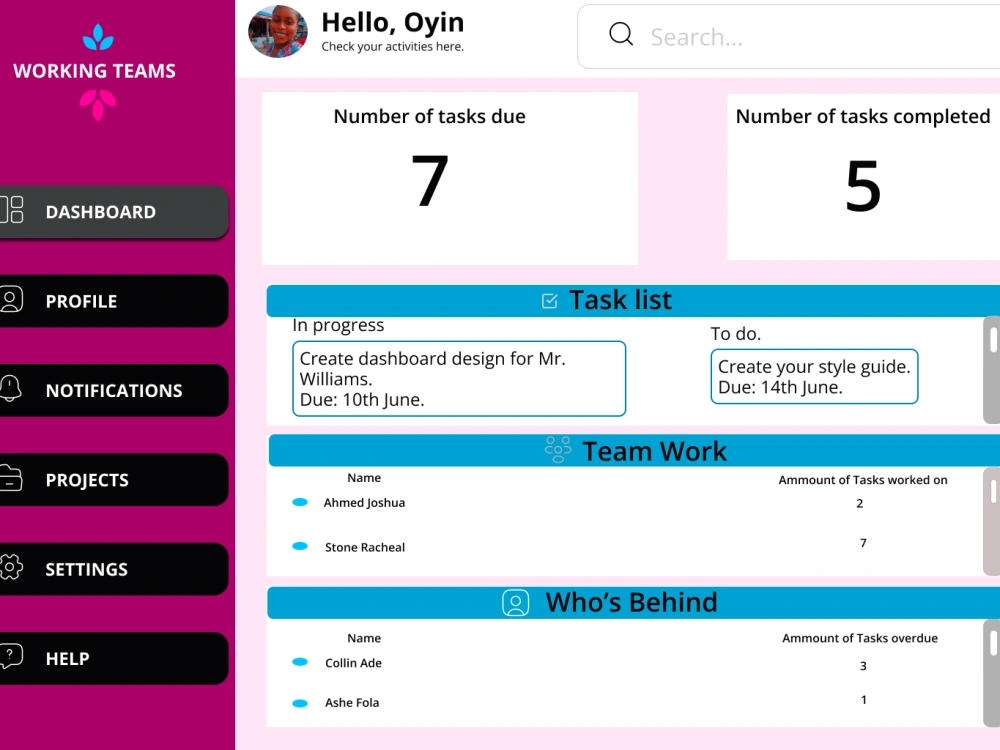This screenshot has width=1000, height=750.
Task: Open the Number of tasks completed card
Action: (864, 176)
